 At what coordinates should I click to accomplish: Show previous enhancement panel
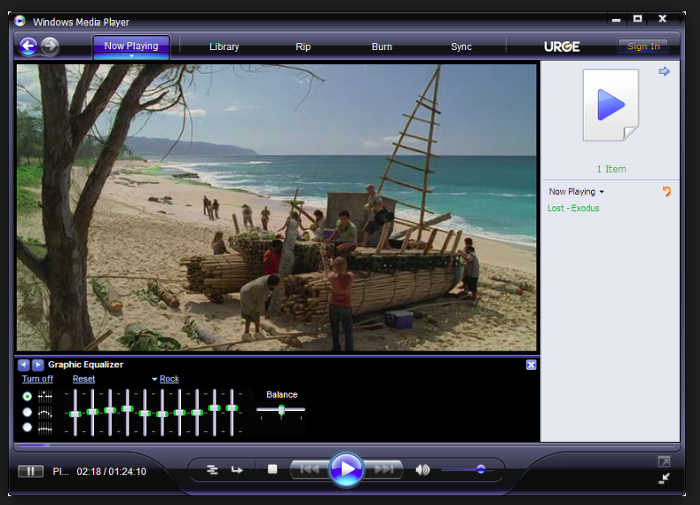point(24,365)
